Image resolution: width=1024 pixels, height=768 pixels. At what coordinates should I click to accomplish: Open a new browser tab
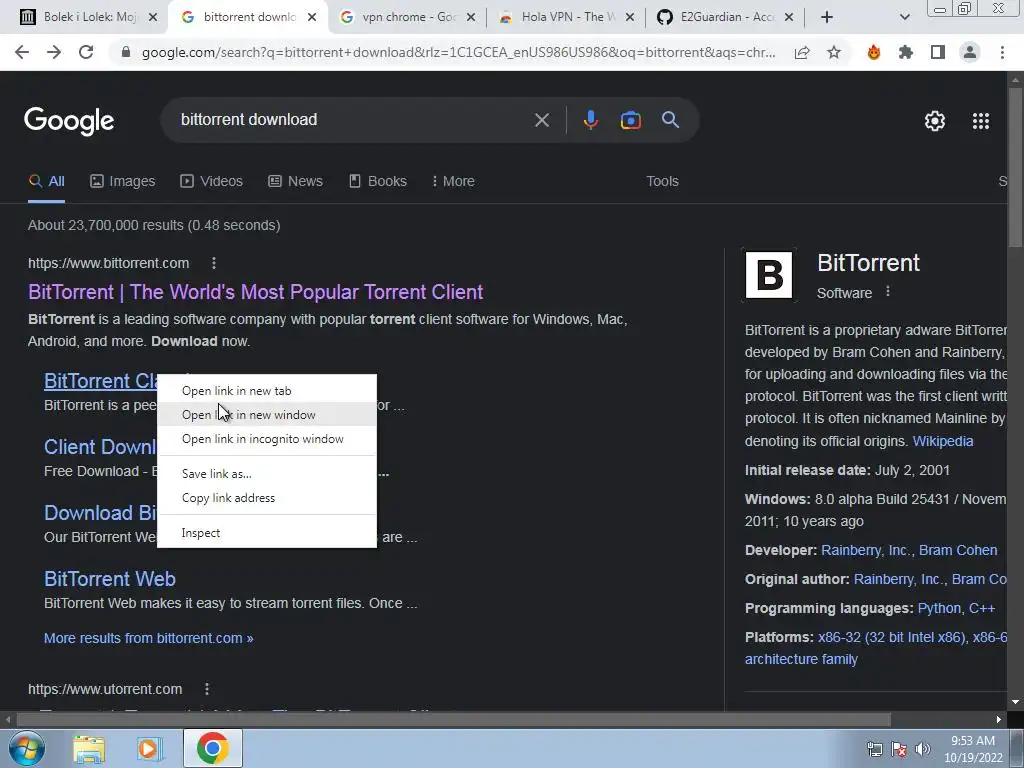click(x=827, y=17)
